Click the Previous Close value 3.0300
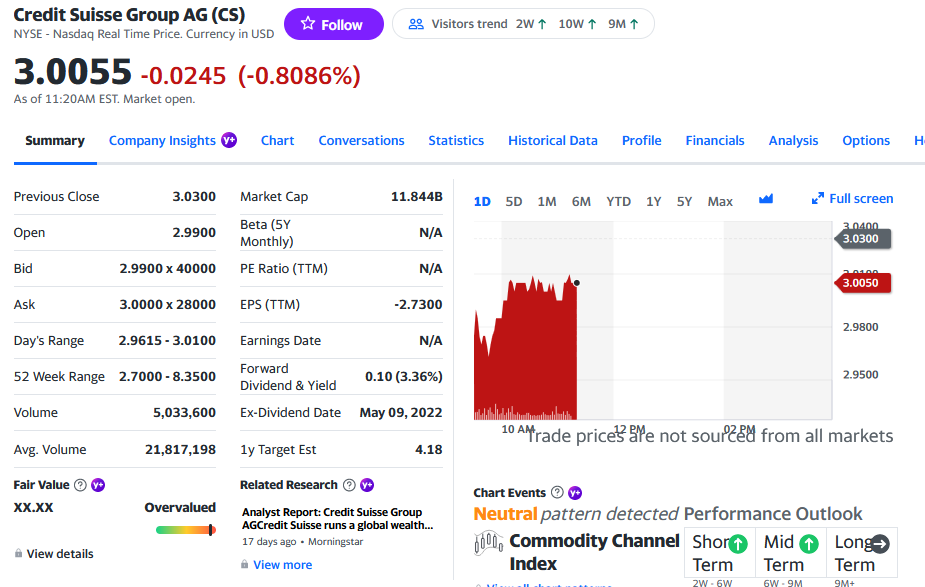925x587 pixels. coord(193,196)
